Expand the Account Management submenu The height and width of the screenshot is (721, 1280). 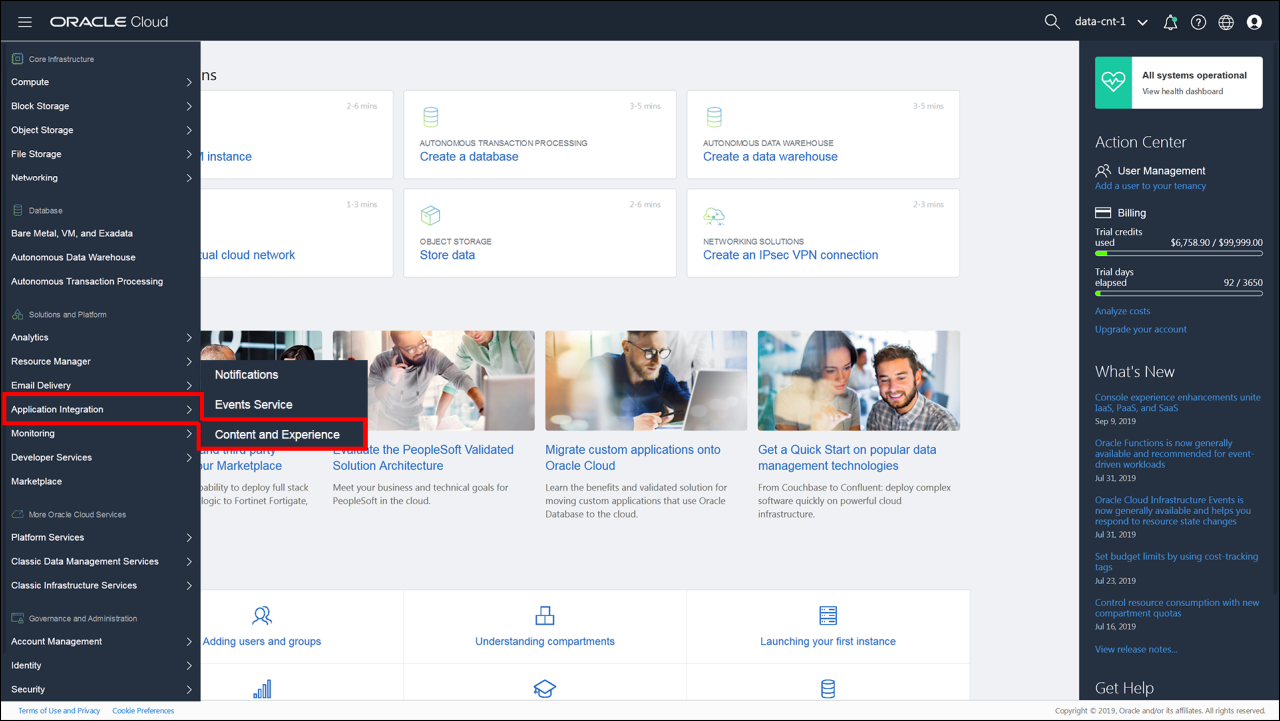point(100,641)
